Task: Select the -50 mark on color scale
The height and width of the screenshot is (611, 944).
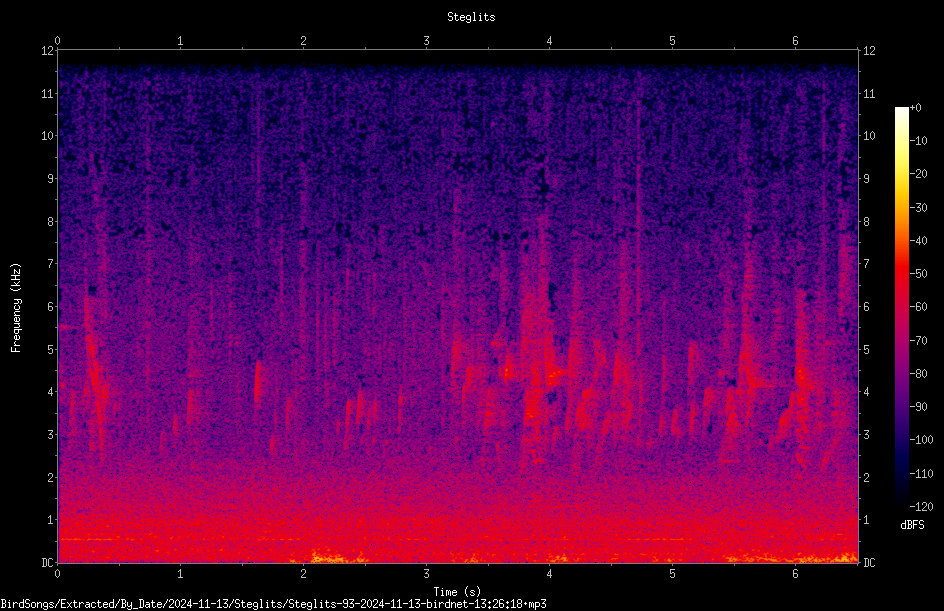Action: [x=918, y=274]
